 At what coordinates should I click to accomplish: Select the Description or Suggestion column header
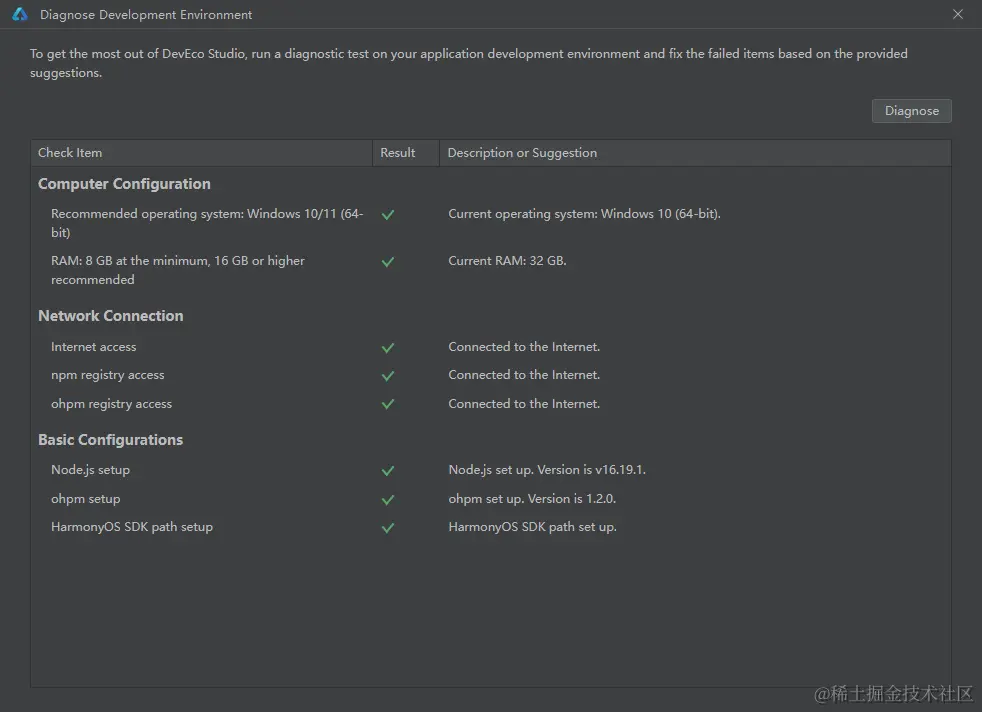tap(695, 153)
